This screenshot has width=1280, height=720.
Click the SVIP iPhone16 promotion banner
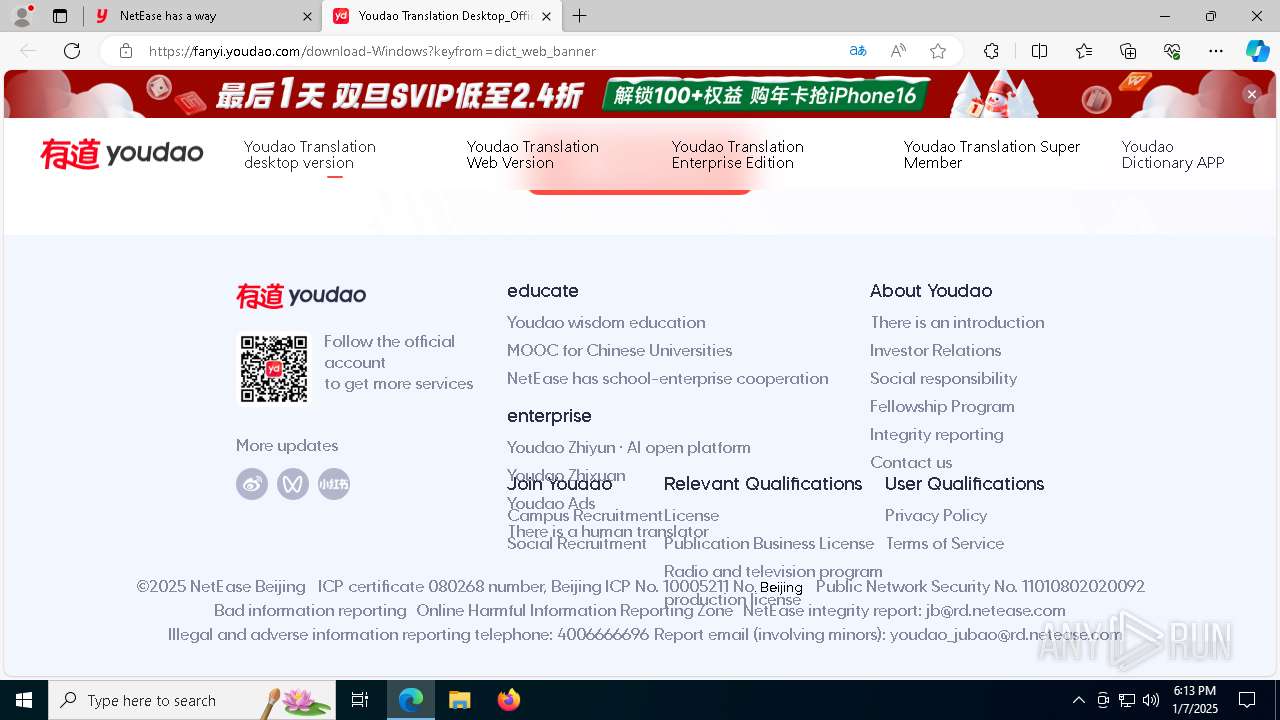pos(640,94)
